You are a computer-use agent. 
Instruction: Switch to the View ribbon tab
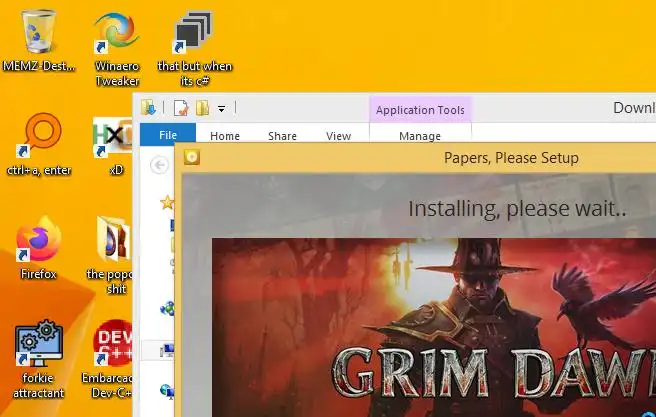(x=338, y=136)
